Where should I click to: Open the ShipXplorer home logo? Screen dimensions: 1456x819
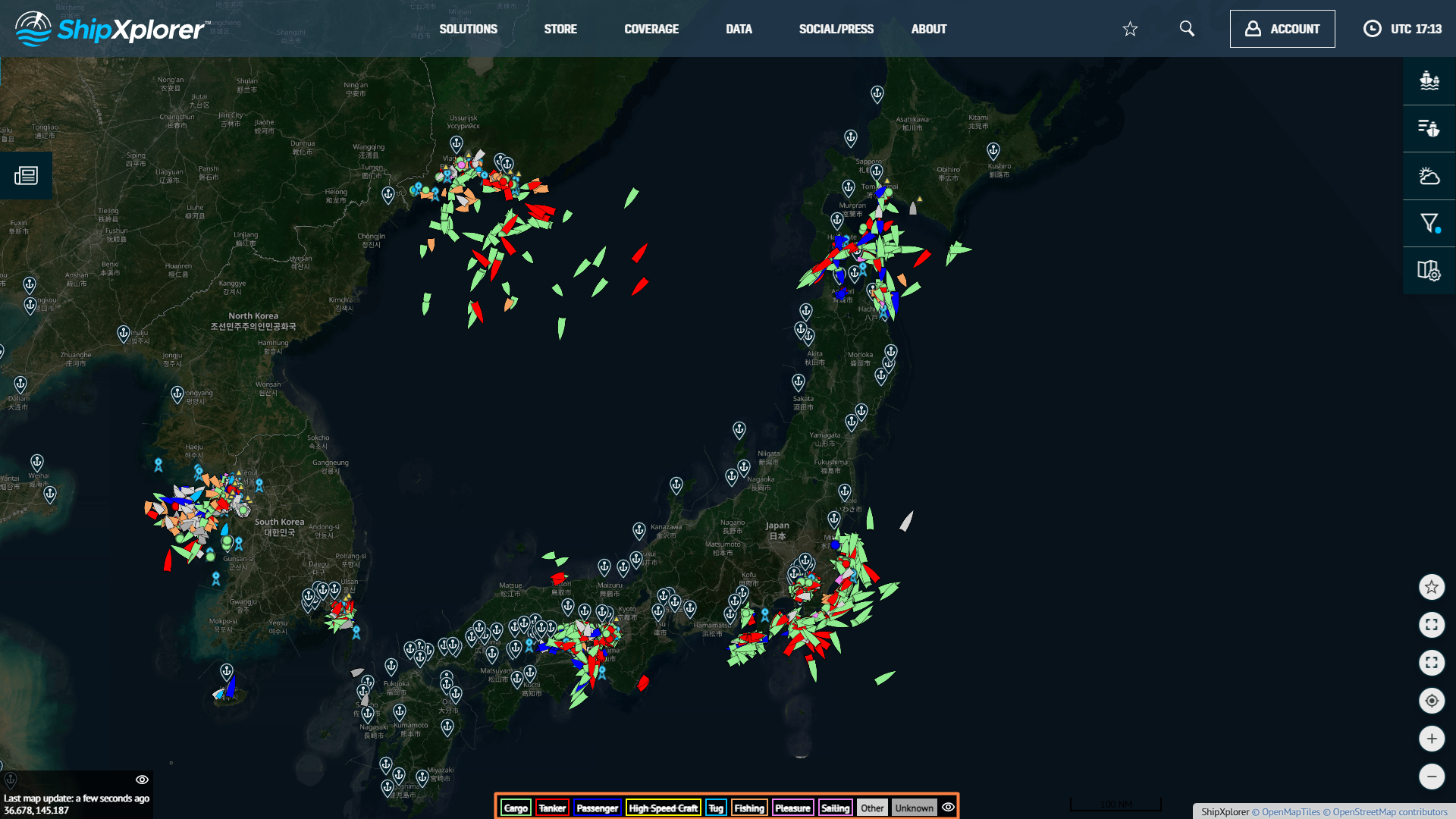(112, 29)
